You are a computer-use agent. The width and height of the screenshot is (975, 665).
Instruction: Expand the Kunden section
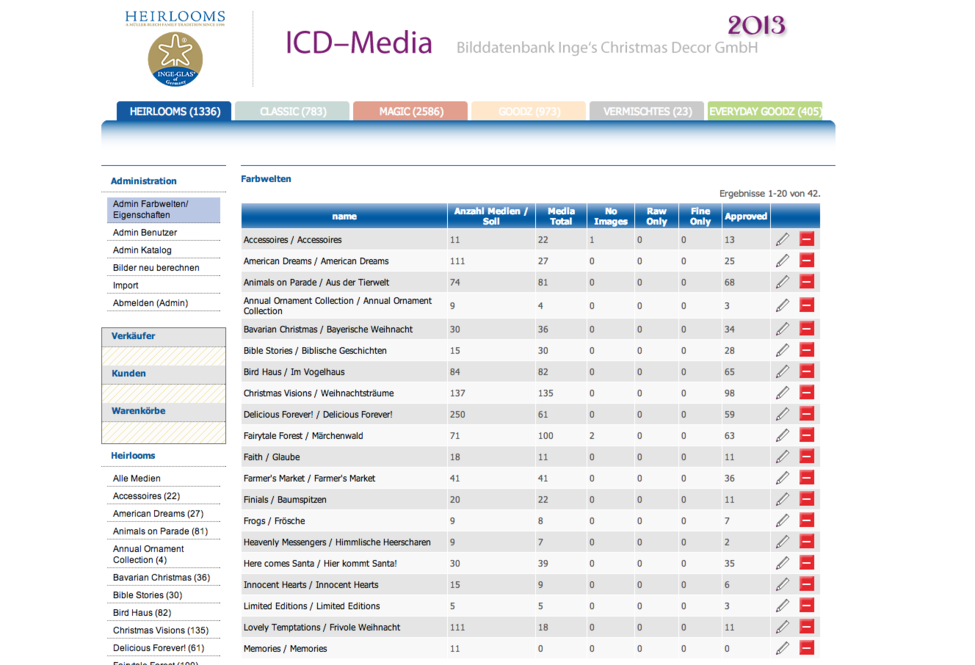tap(164, 373)
